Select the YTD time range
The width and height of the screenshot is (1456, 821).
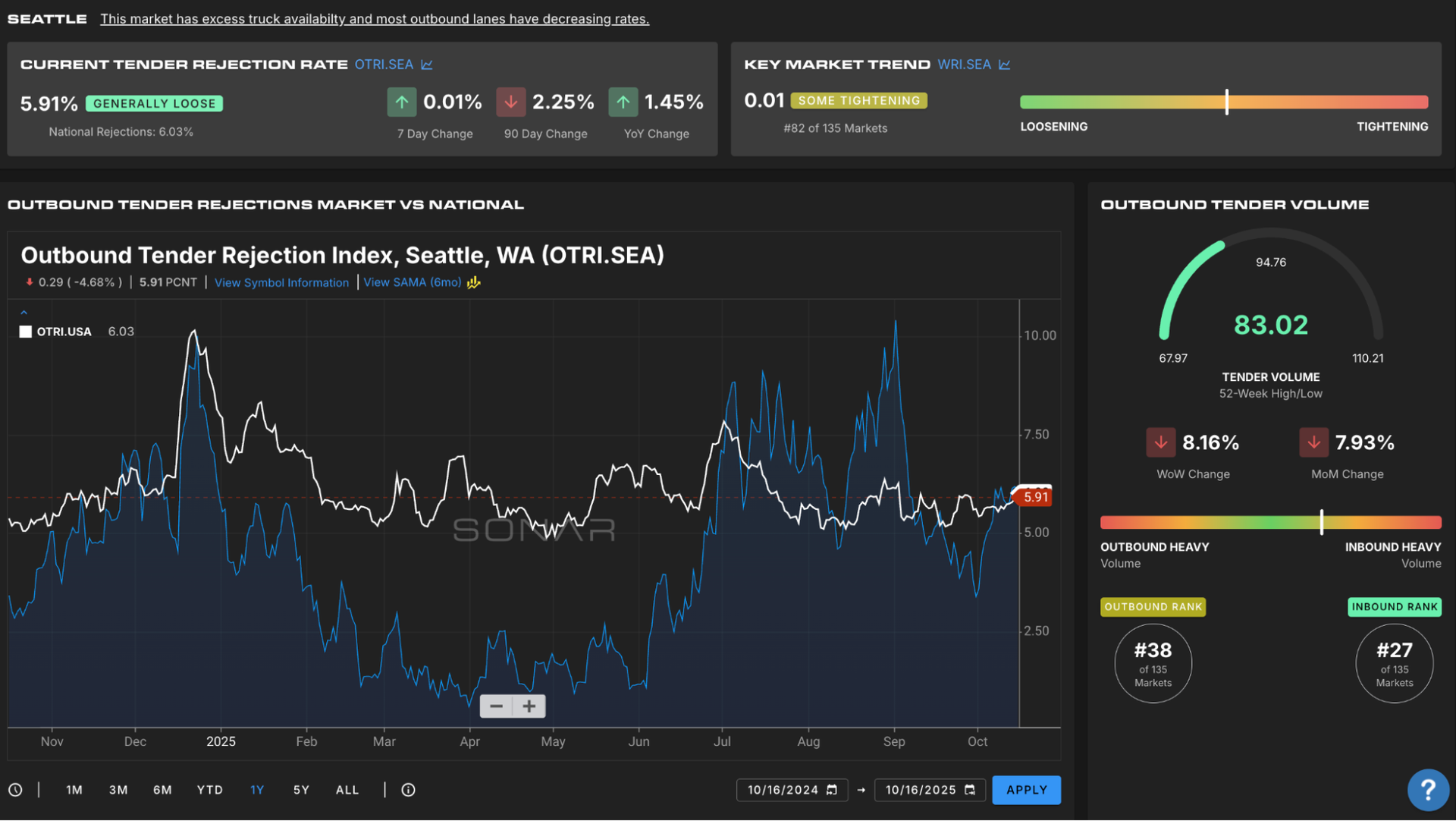[x=209, y=790]
